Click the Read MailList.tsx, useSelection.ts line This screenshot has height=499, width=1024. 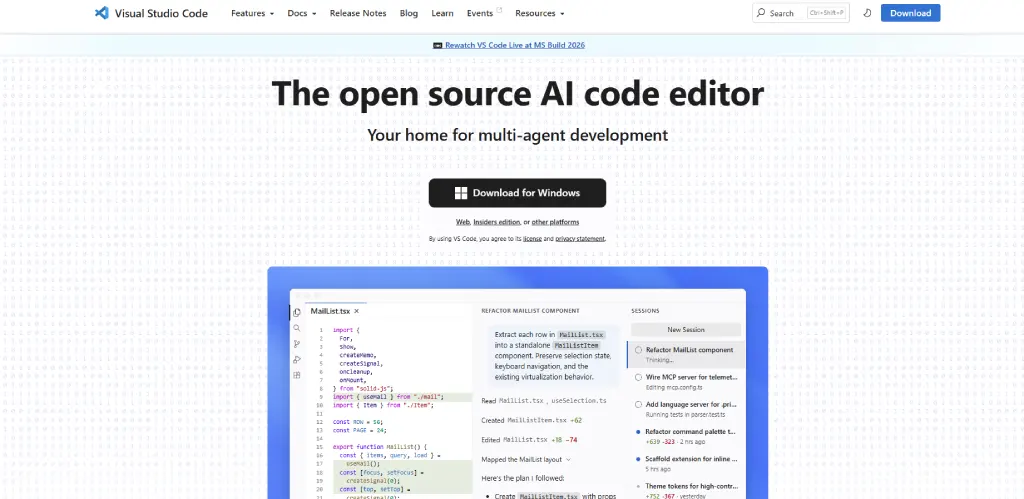click(x=544, y=400)
